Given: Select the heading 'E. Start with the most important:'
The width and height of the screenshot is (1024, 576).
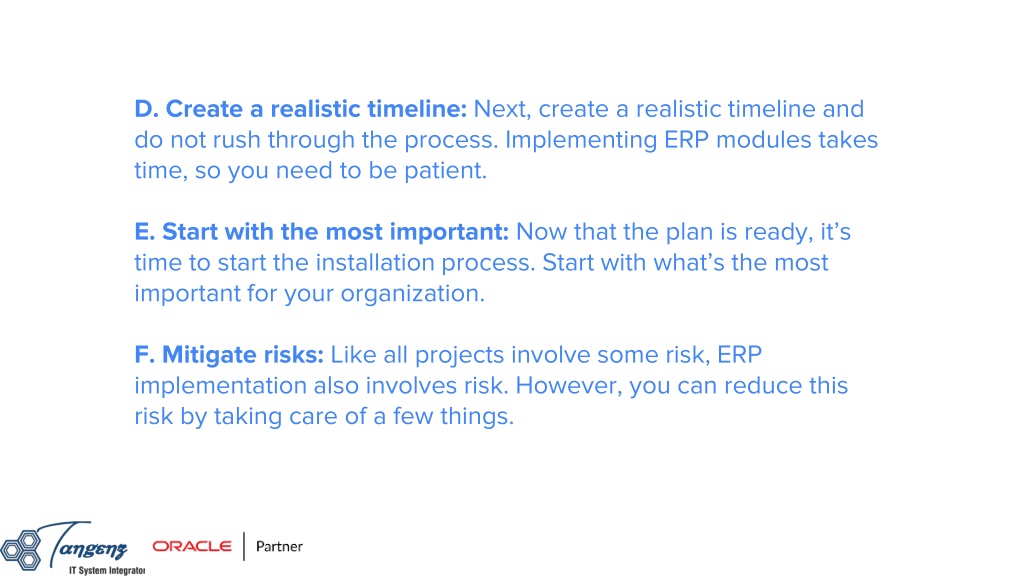Looking at the screenshot, I should pos(321,231).
